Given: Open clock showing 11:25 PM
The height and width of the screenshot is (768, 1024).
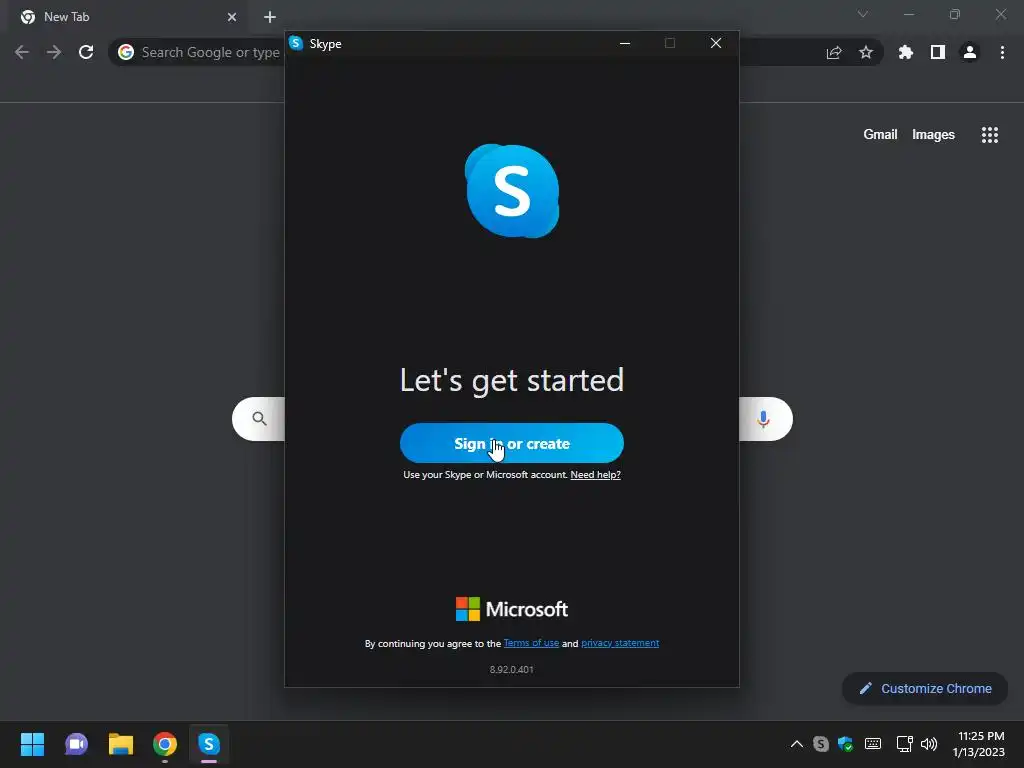Looking at the screenshot, I should pos(978,744).
